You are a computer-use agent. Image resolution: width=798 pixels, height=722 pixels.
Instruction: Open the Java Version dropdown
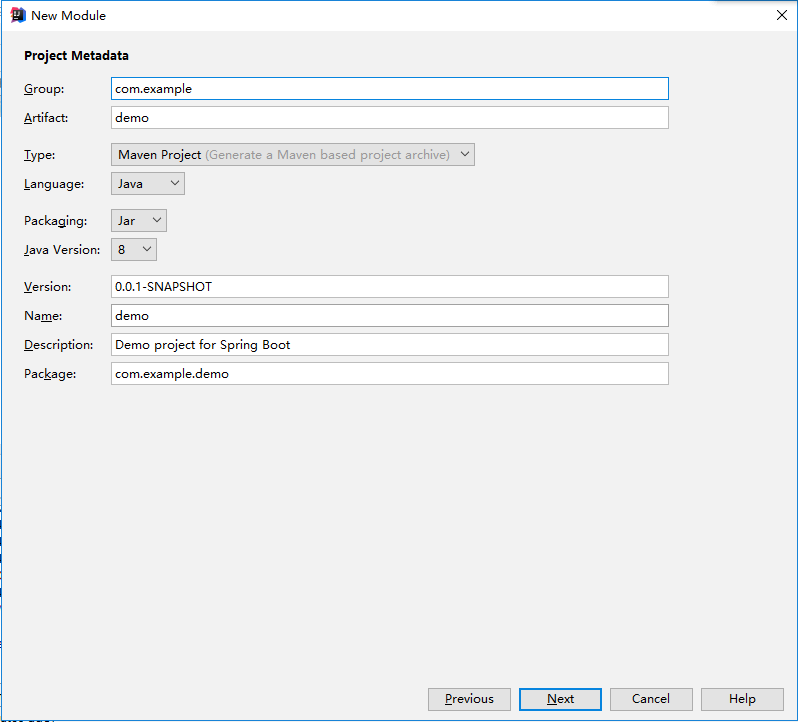pos(134,250)
